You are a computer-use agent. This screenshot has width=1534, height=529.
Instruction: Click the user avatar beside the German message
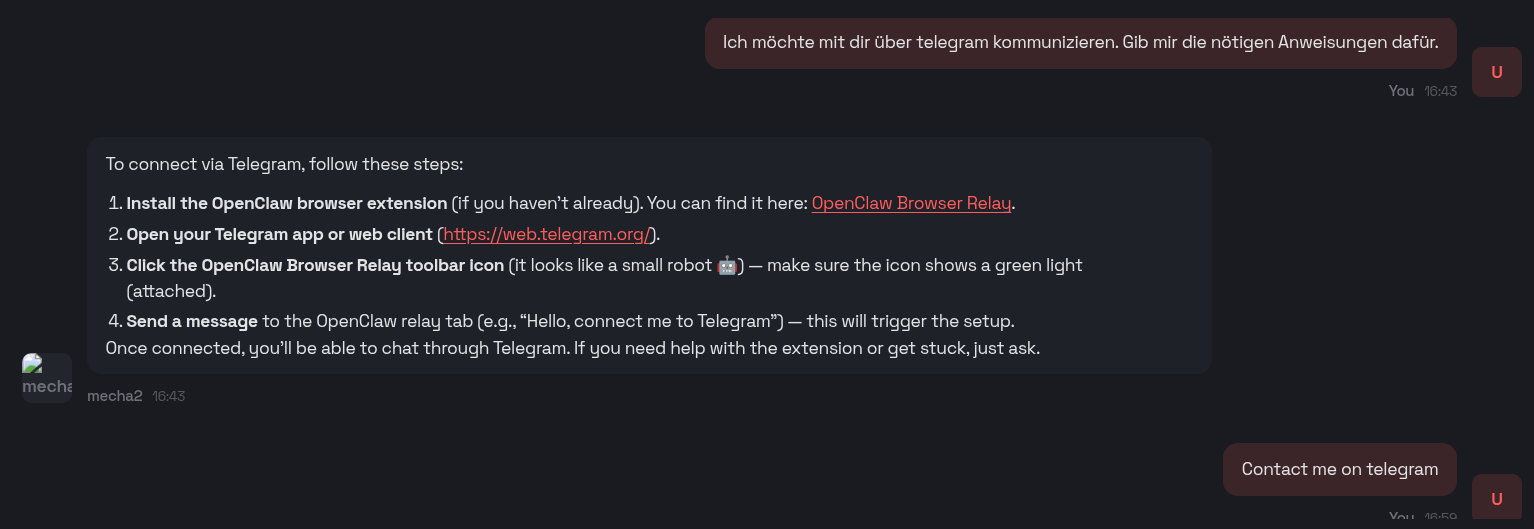point(1496,72)
